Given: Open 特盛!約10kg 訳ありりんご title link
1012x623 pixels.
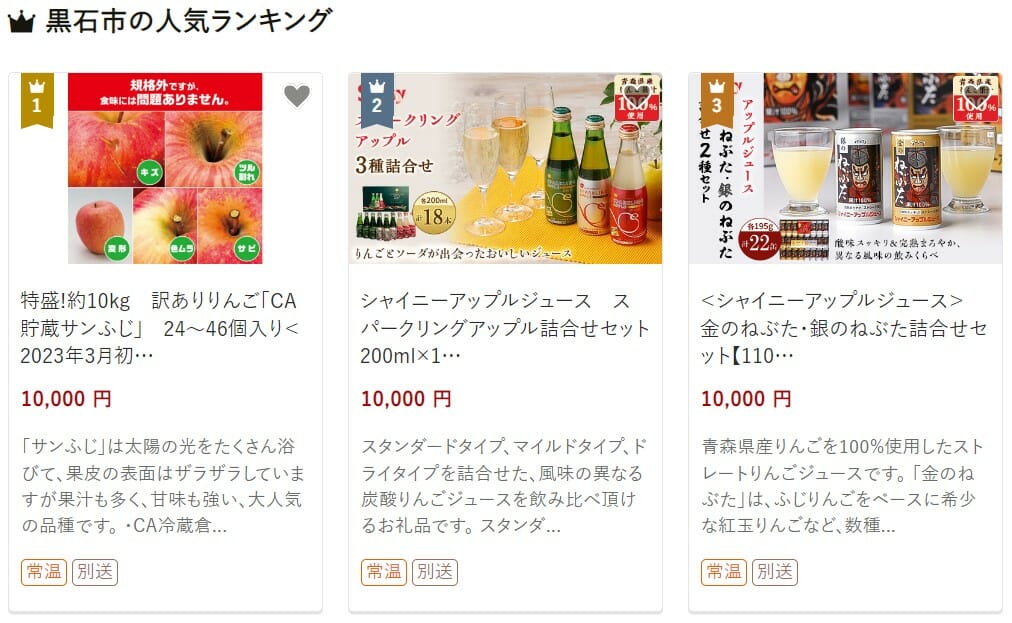Looking at the screenshot, I should (x=160, y=328).
